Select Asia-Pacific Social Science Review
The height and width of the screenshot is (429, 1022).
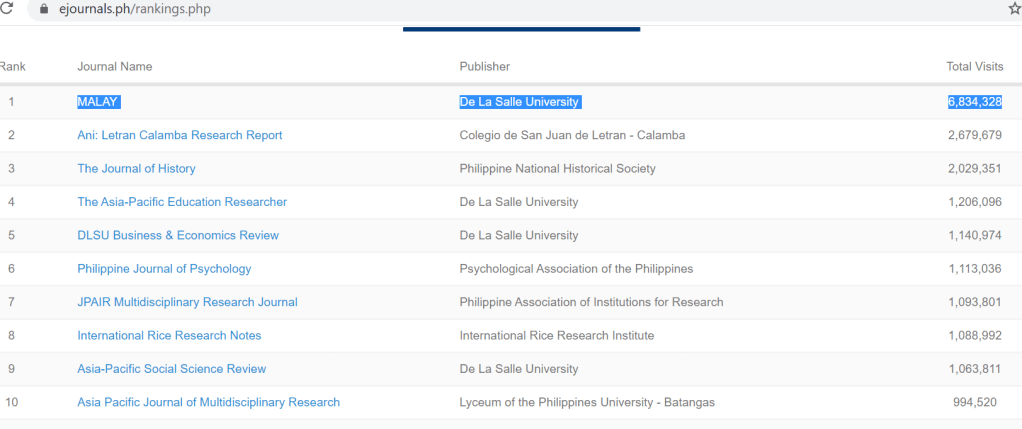coord(171,369)
